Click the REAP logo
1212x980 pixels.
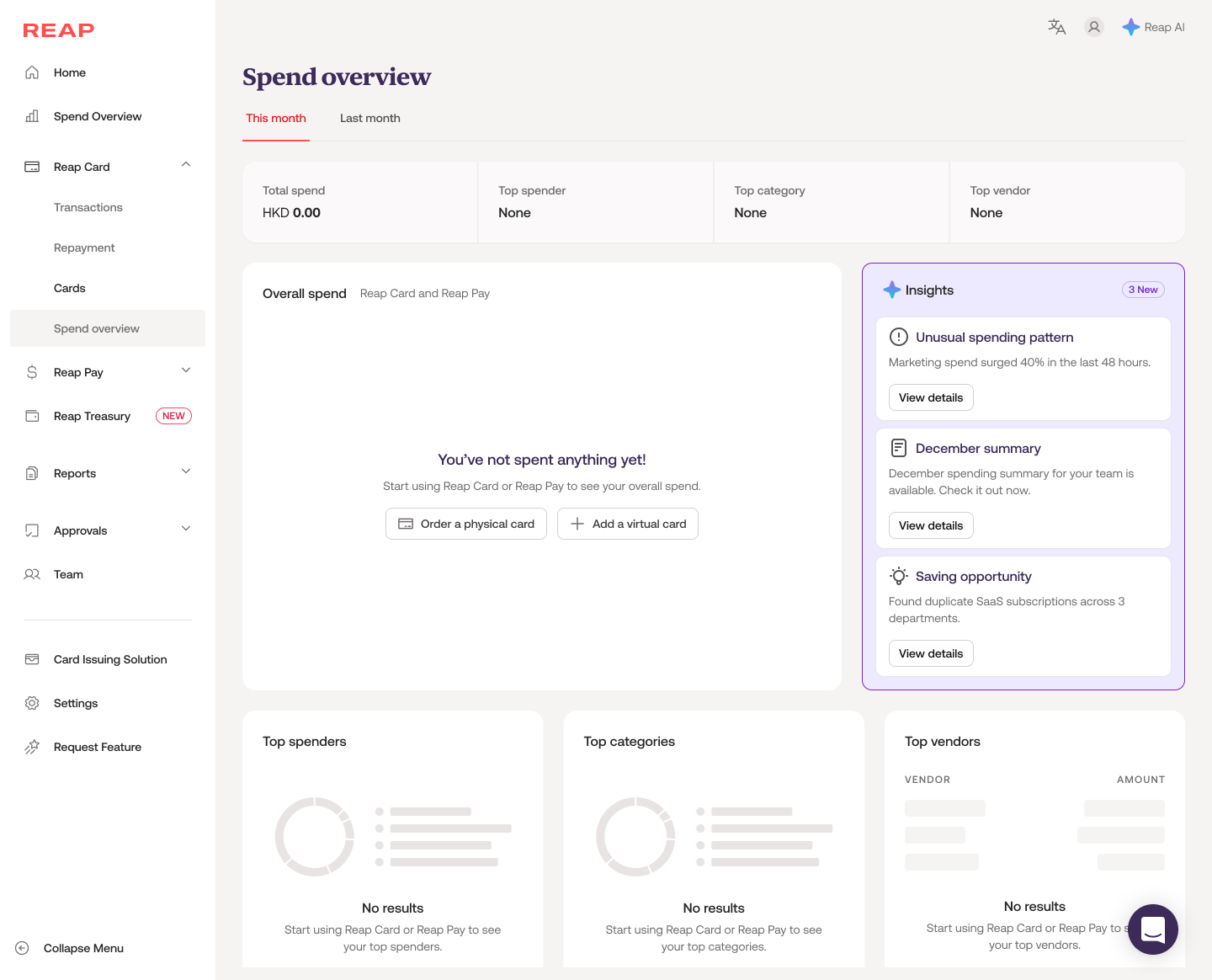pyautogui.click(x=59, y=30)
